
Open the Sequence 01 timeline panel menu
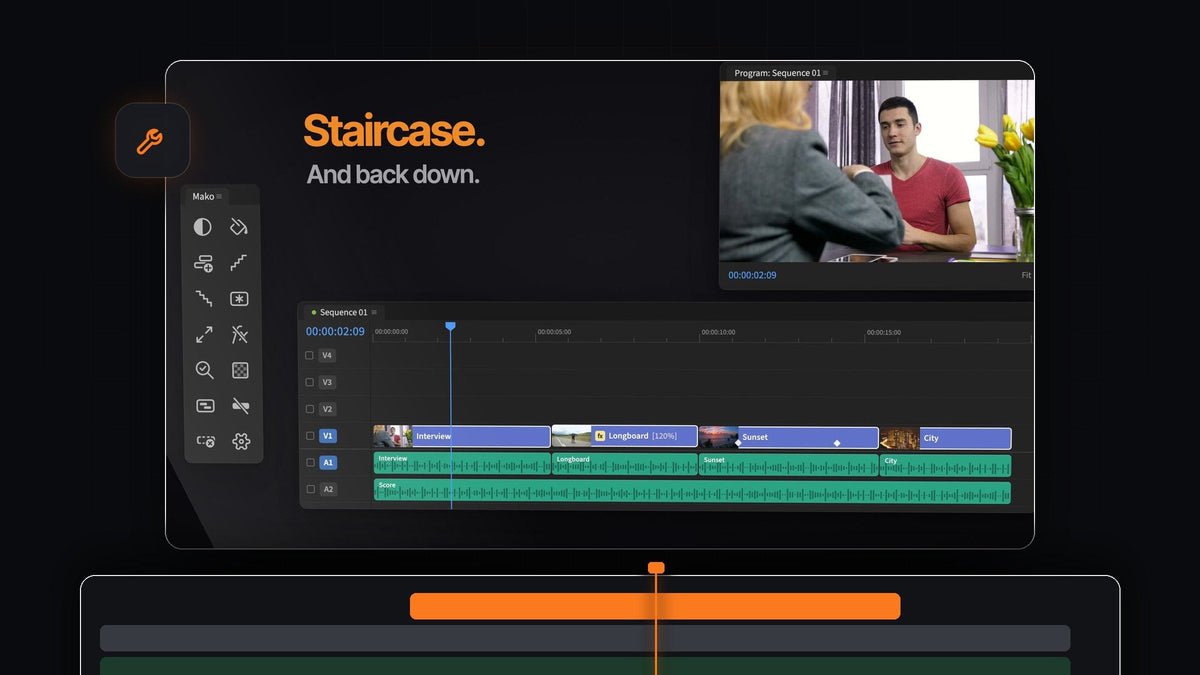tap(374, 312)
